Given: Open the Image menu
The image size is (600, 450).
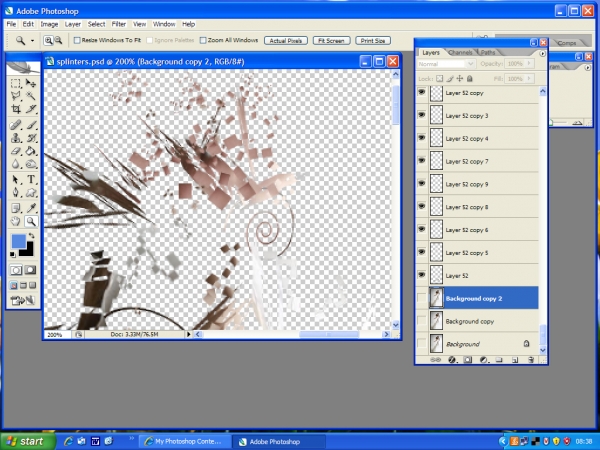Looking at the screenshot, I should pos(49,24).
